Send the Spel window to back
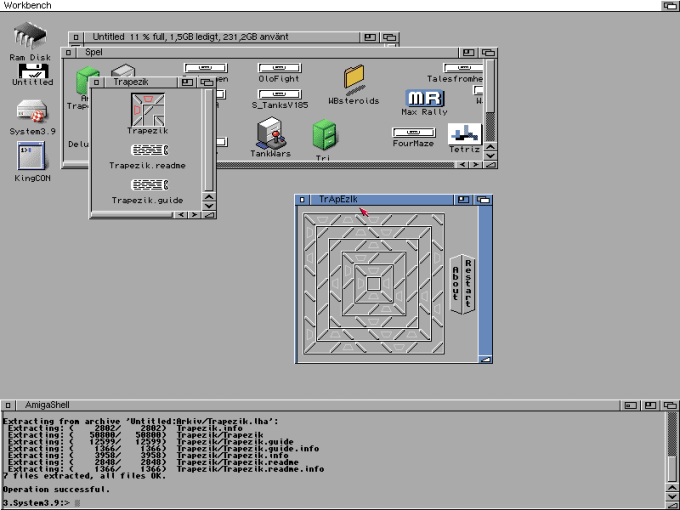This screenshot has width=680, height=510. (488, 52)
